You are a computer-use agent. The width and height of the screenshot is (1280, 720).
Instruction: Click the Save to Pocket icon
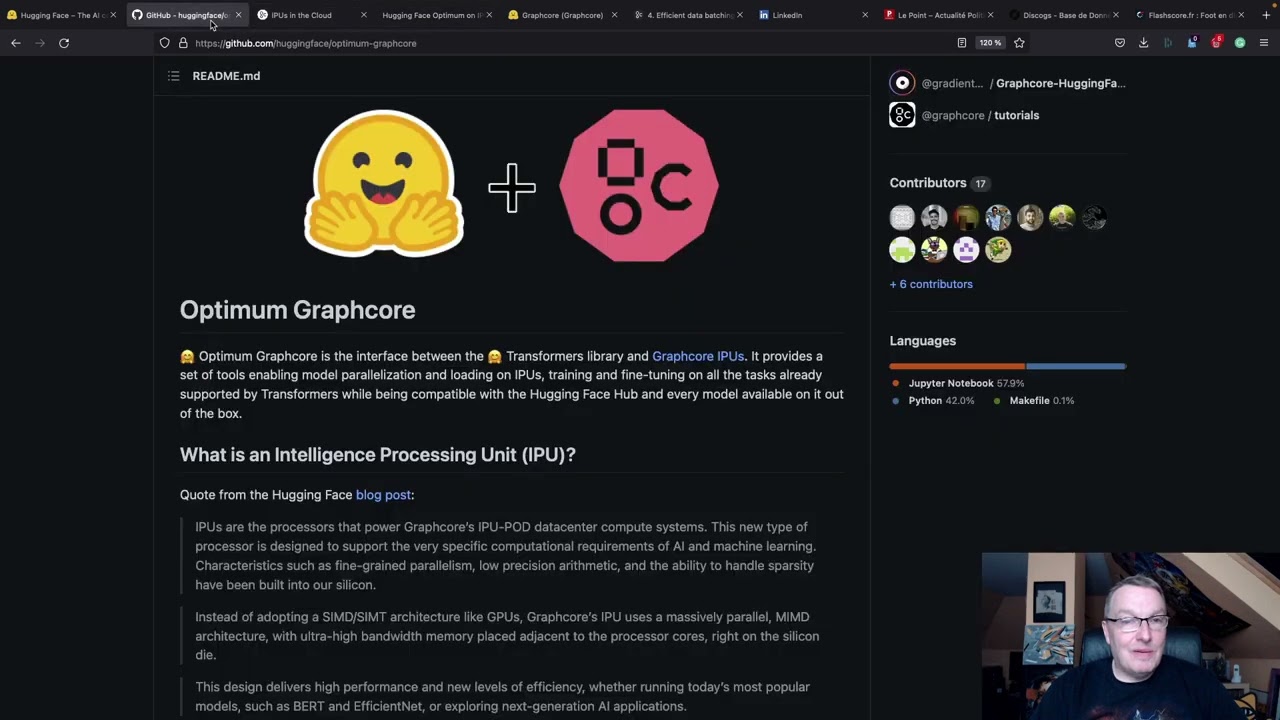pyautogui.click(x=1120, y=43)
